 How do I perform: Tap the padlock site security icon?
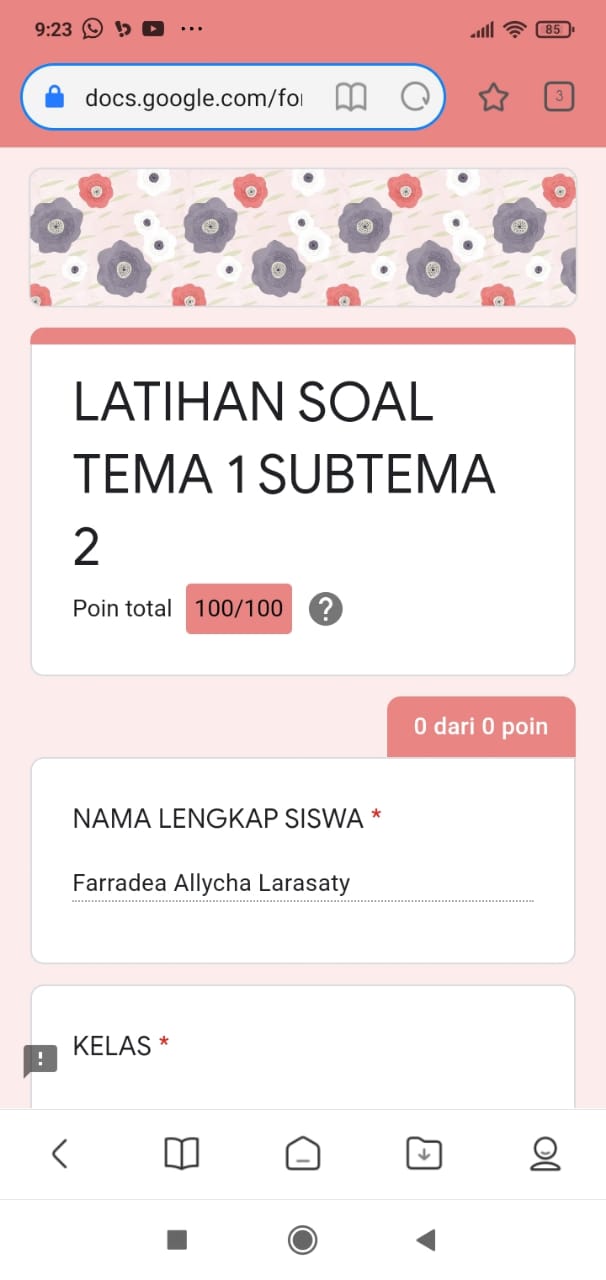[55, 97]
